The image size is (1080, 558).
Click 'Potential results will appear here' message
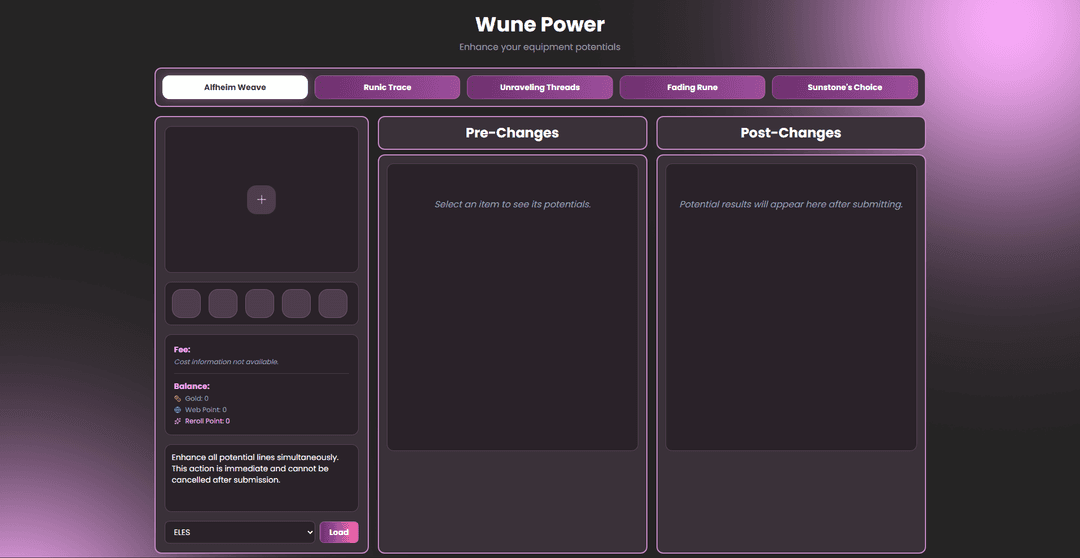tap(791, 205)
